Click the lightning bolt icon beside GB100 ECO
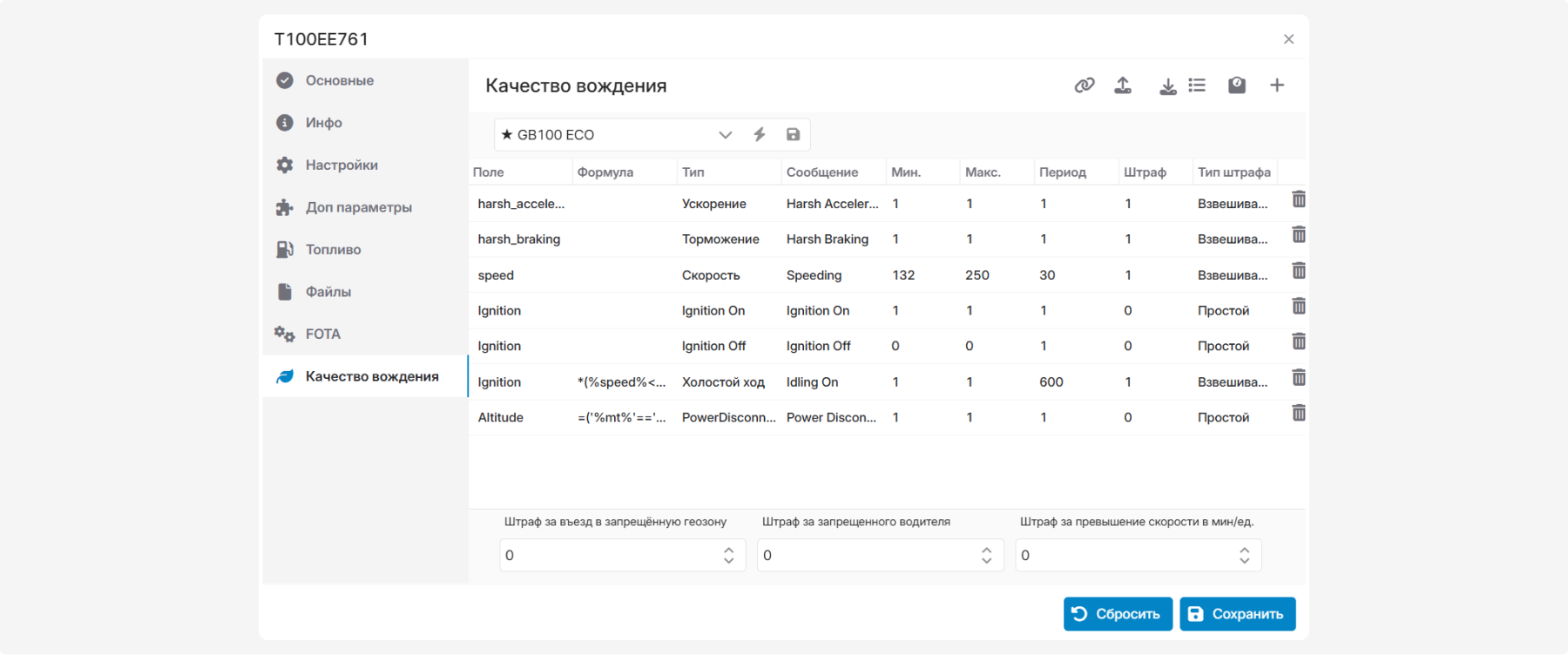The image size is (1568, 655). click(760, 134)
